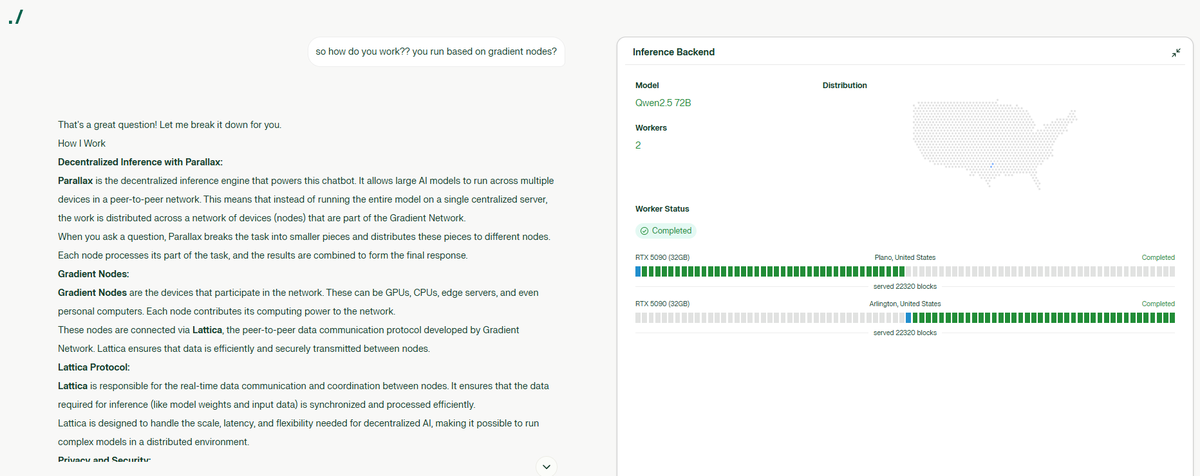Image resolution: width=1200 pixels, height=476 pixels.
Task: Click the Completed status of the Arlington worker
Action: tap(1158, 304)
